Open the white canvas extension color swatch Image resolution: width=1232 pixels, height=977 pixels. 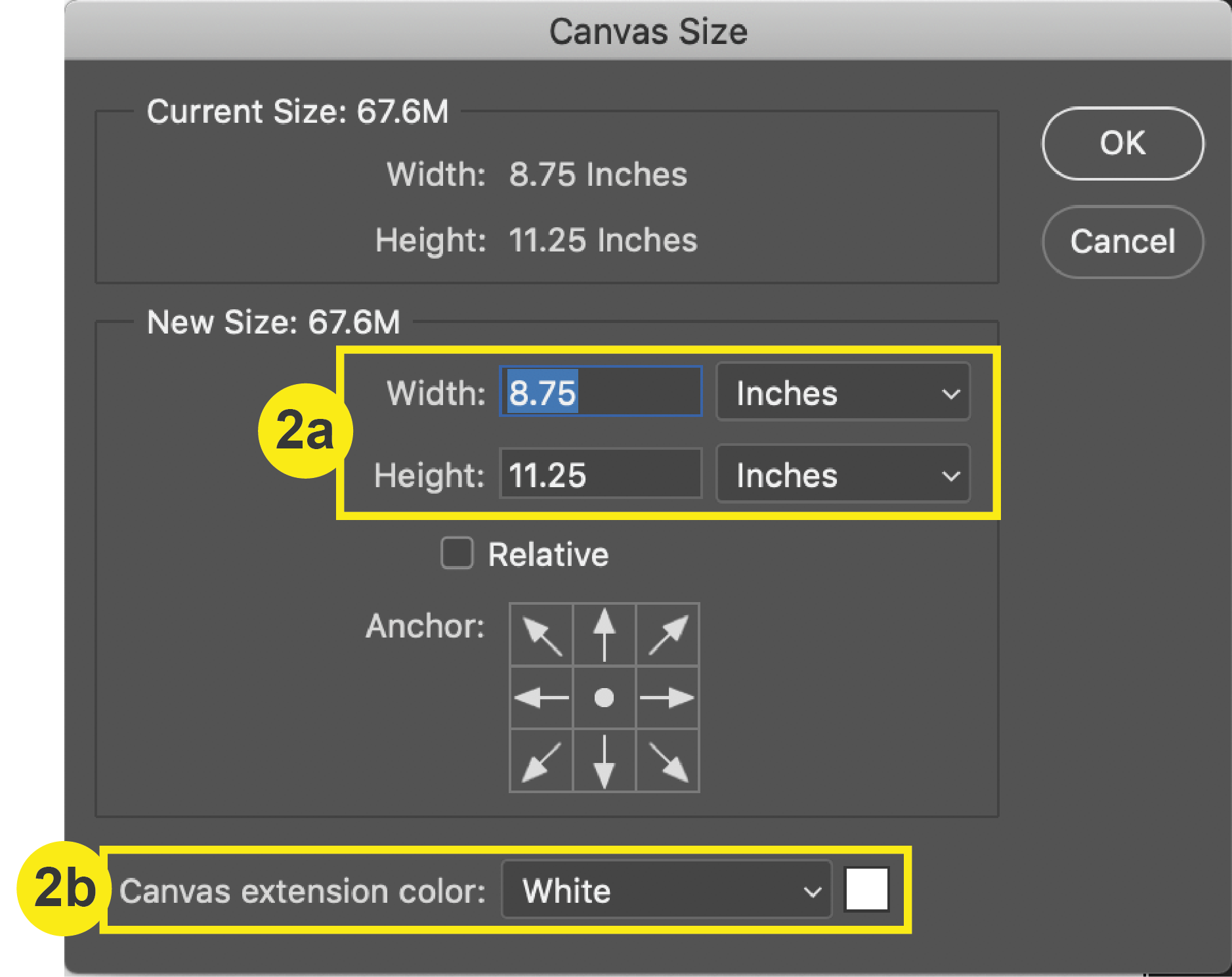(867, 890)
